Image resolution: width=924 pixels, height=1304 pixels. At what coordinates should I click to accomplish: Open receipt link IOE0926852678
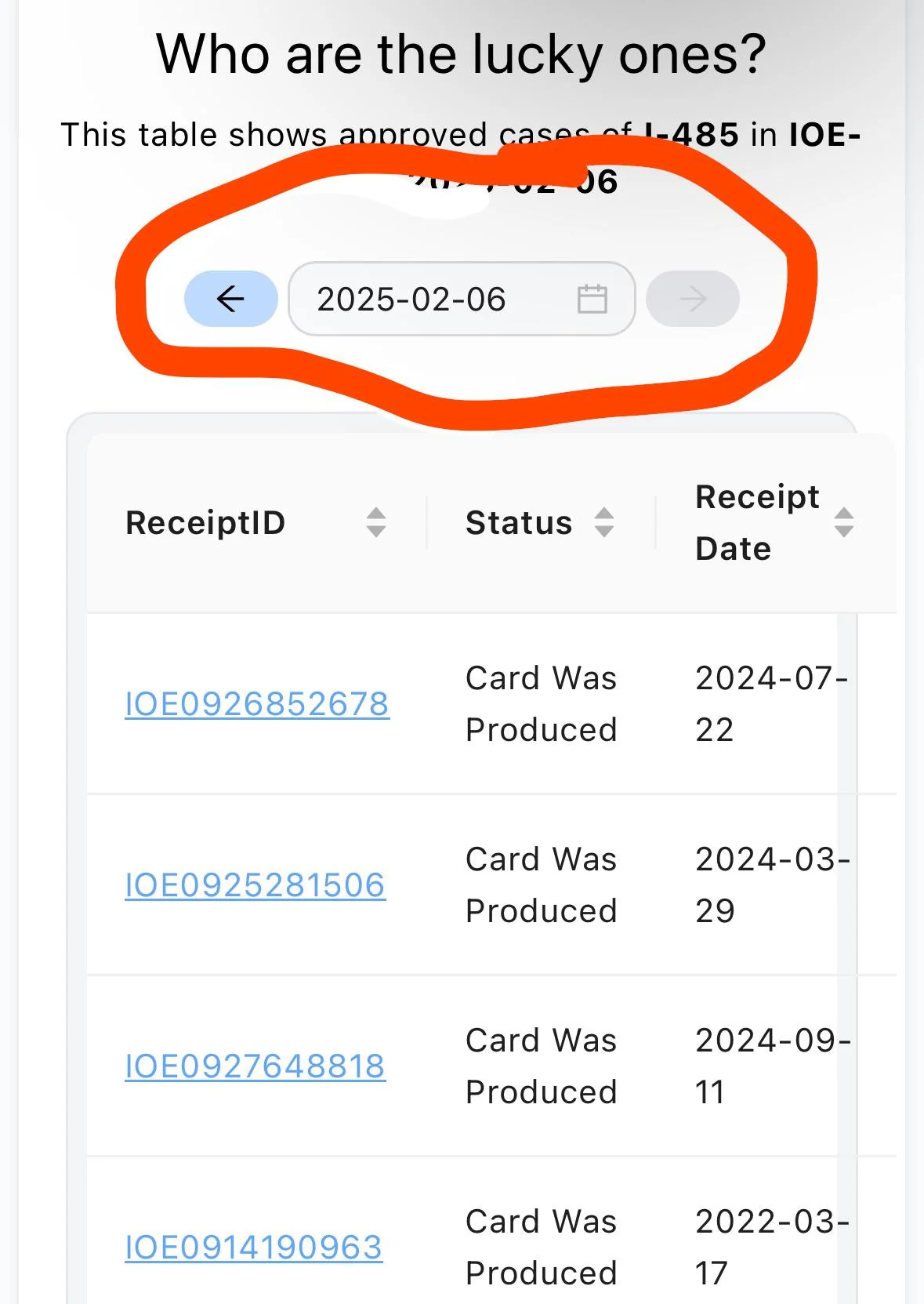pos(256,704)
